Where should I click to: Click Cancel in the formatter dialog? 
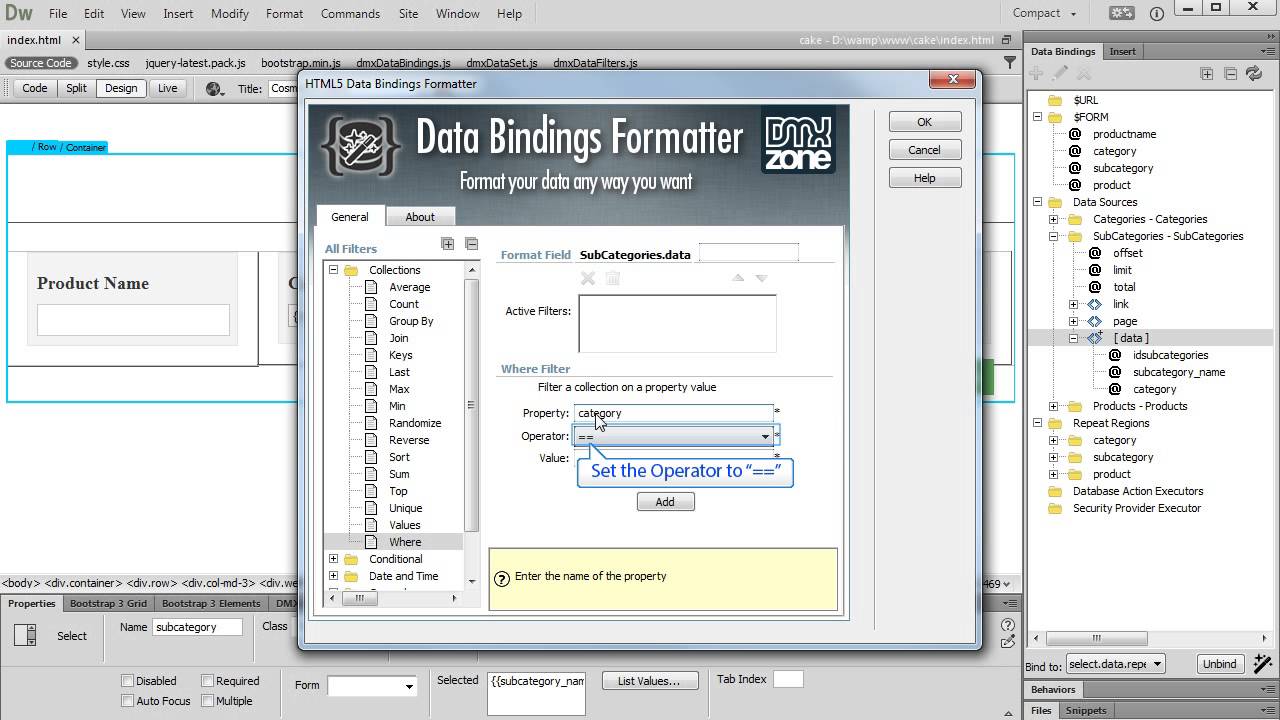pyautogui.click(x=925, y=150)
